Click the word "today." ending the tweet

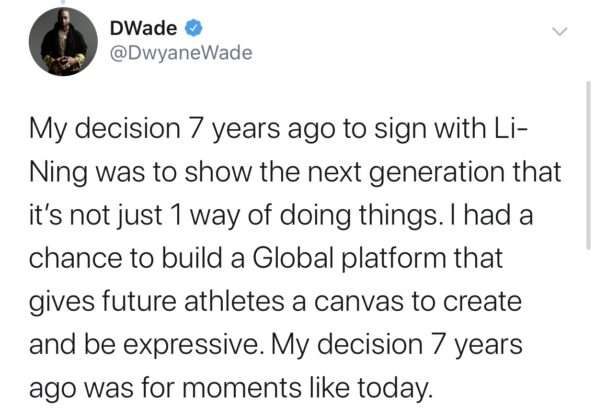395,389
